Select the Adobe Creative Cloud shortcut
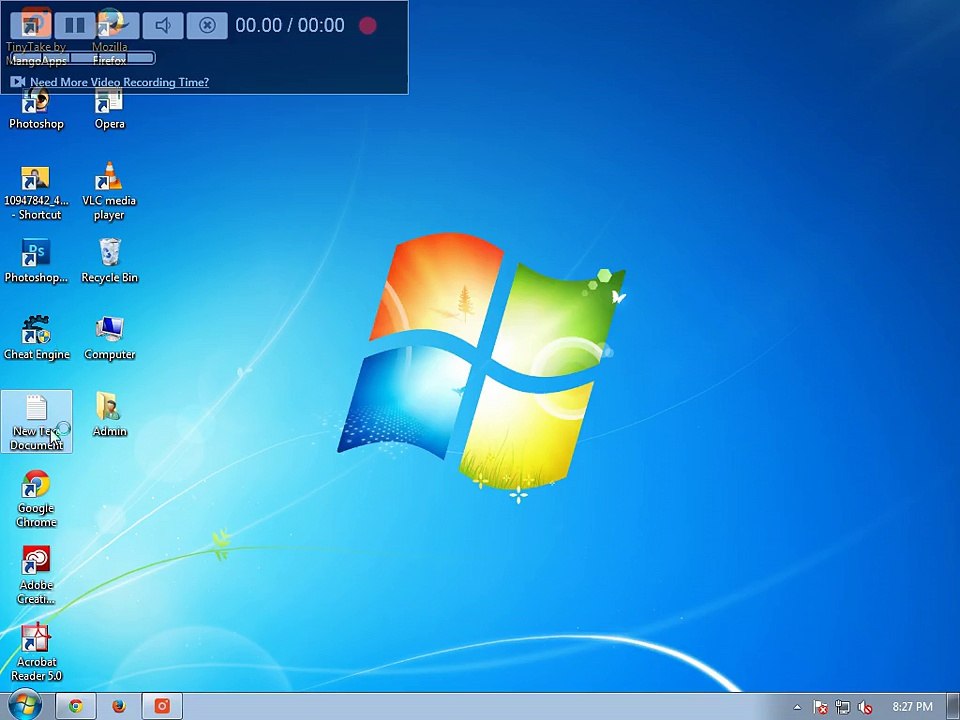 pos(36,576)
